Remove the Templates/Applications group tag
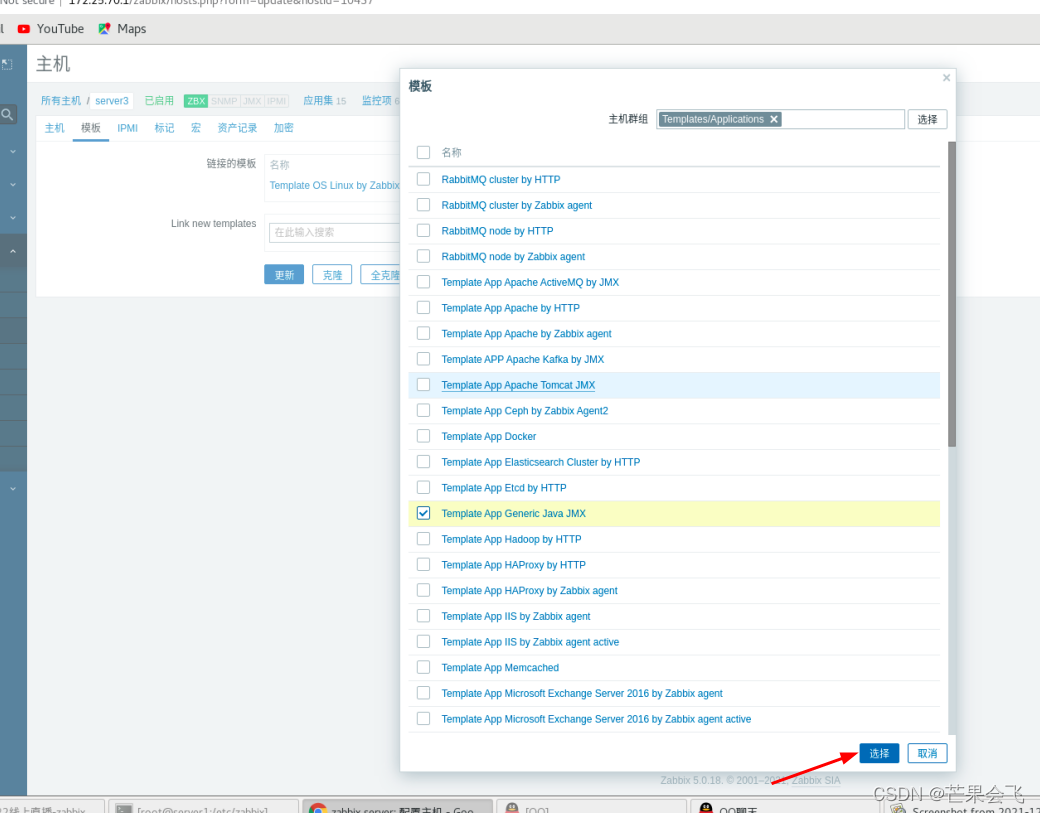Viewport: 1040px width, 813px height. tap(773, 119)
